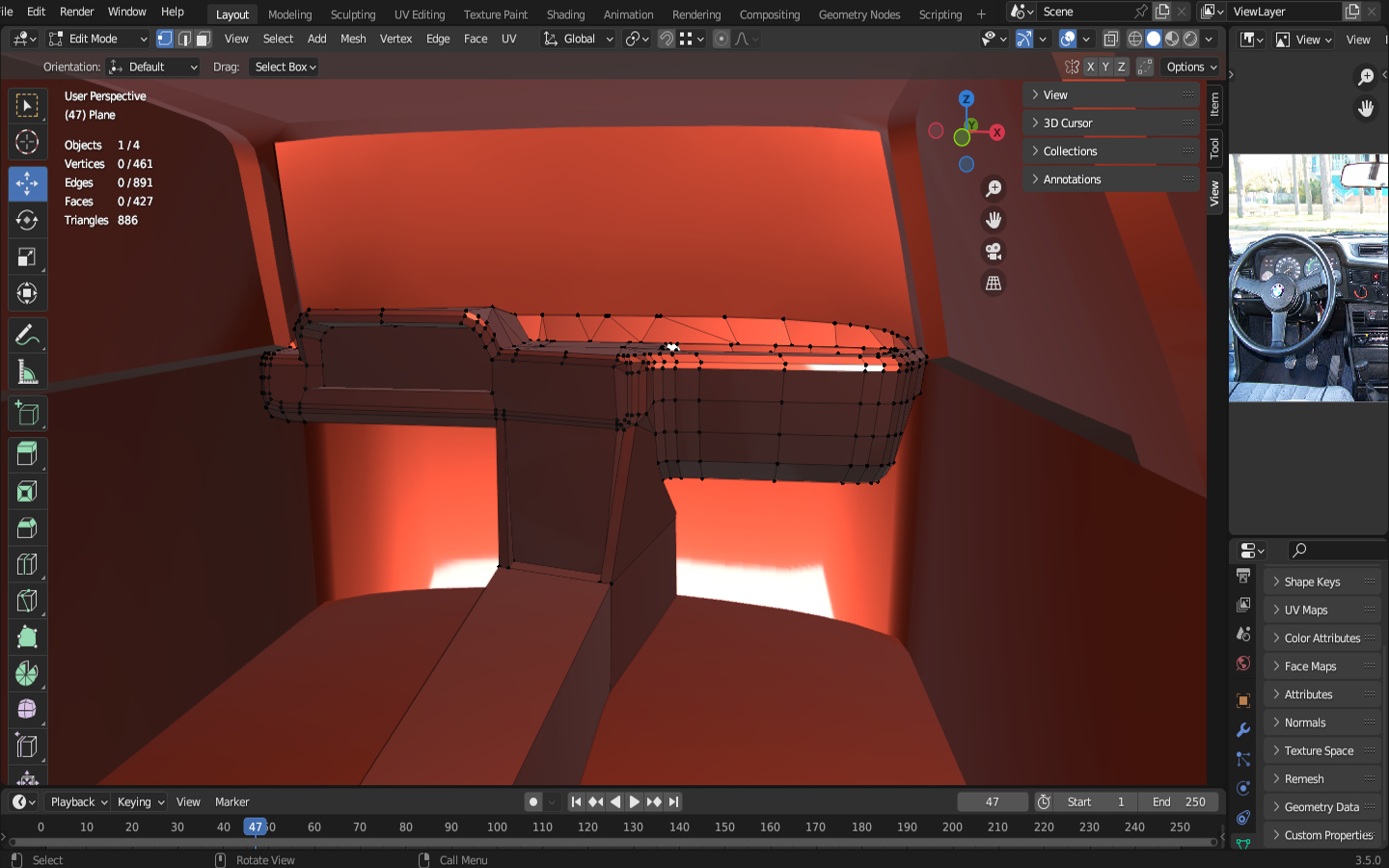
Task: Select the Bevel tool
Action: click(x=27, y=529)
